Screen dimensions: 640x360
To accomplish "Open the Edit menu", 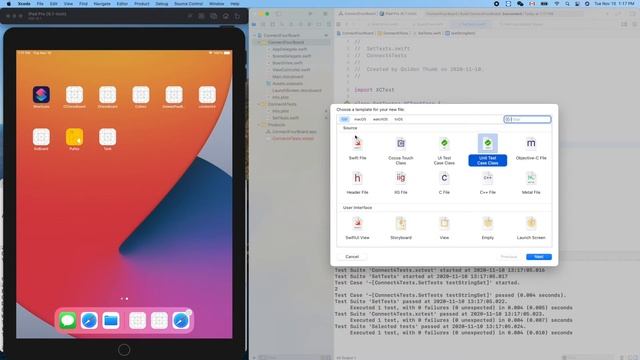I will point(53,4).
